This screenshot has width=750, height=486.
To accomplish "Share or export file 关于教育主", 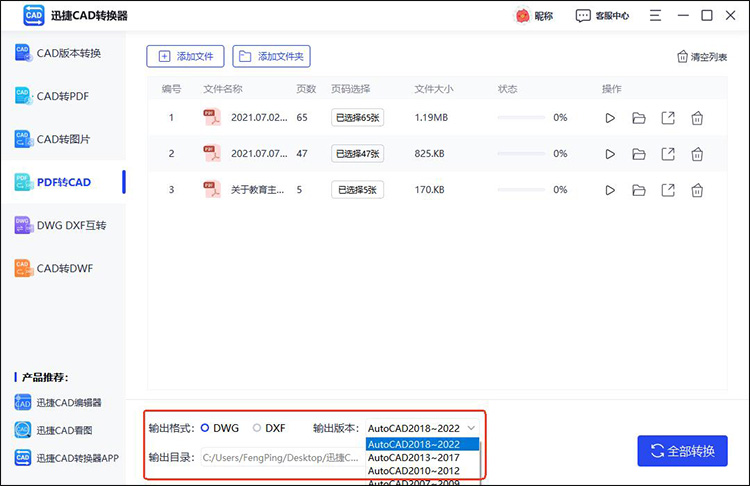I will 668,190.
